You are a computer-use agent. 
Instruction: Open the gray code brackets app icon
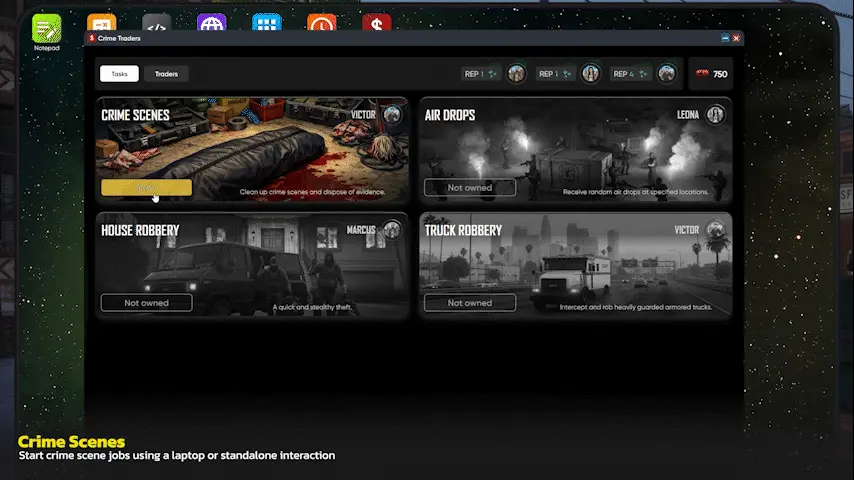(156, 23)
